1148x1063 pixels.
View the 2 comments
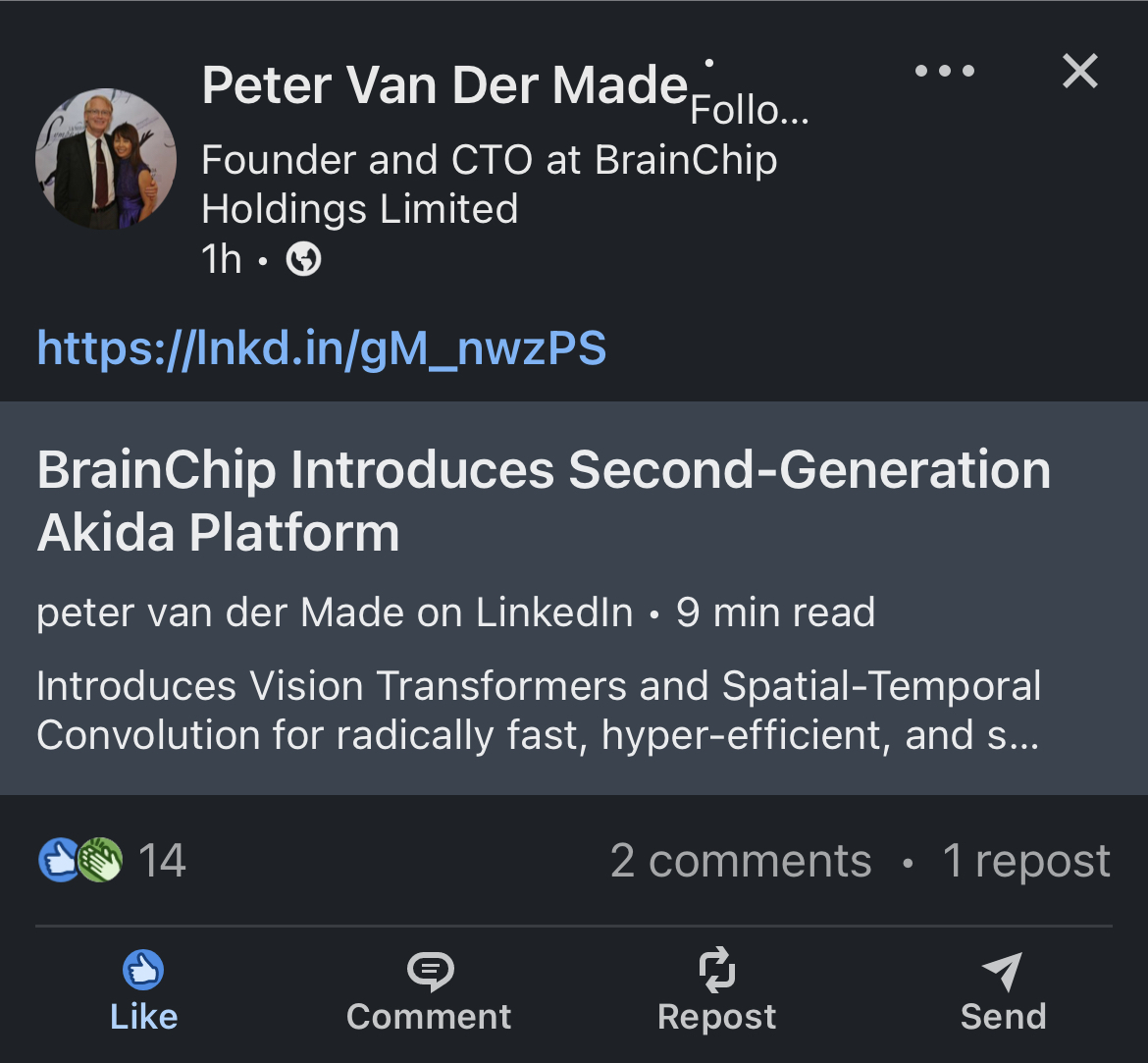pos(741,860)
